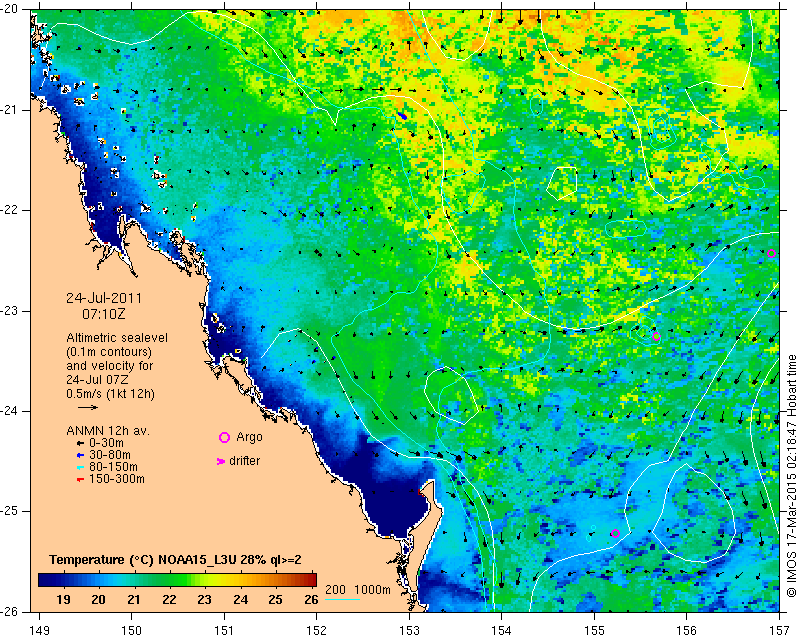The width and height of the screenshot is (800, 640).
Task: Click the colorbar tick label 26
Action: click(311, 600)
